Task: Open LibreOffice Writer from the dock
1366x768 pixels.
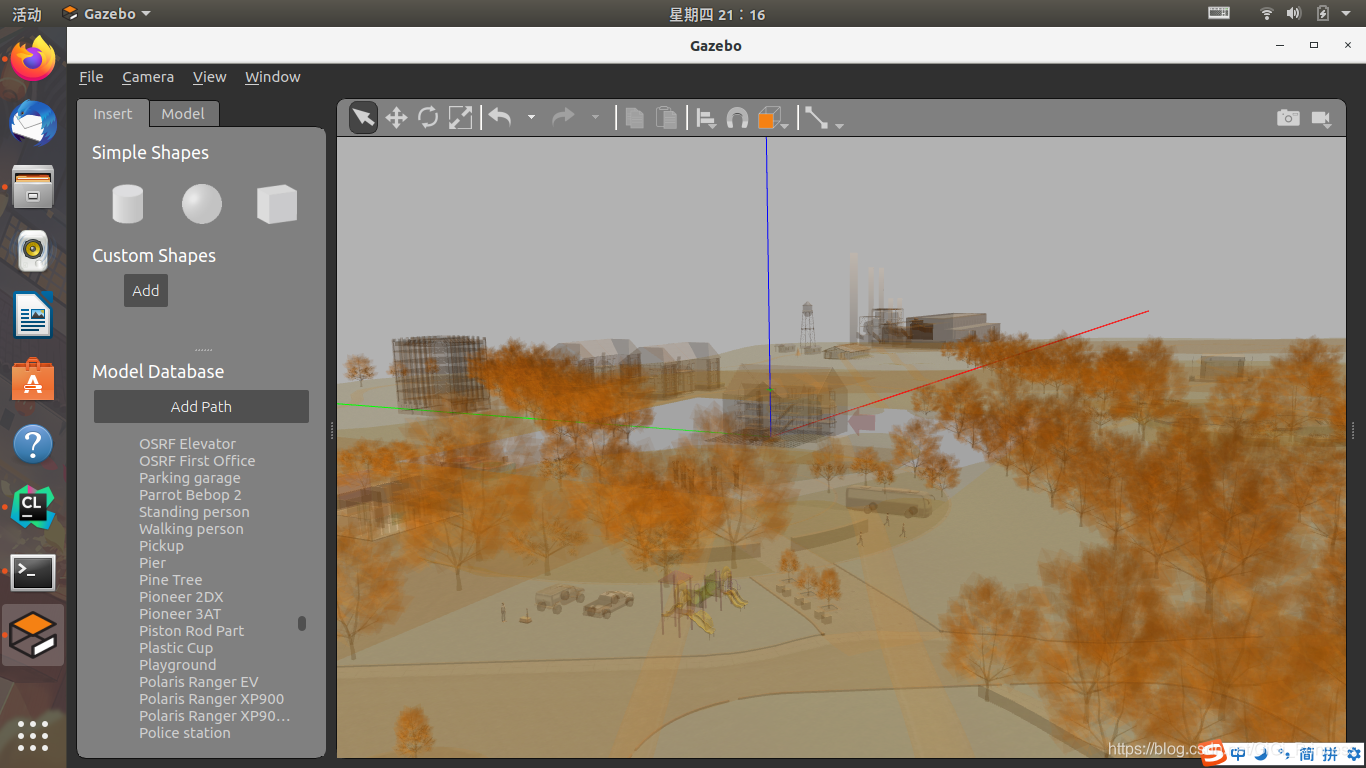Action: [x=33, y=316]
